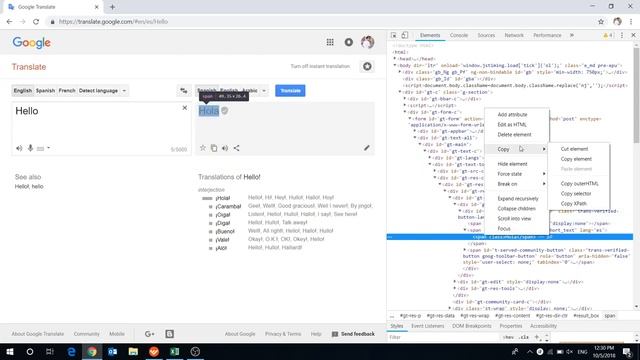The height and width of the screenshot is (360, 640).
Task: Open the Network tab
Action: (x=514, y=36)
